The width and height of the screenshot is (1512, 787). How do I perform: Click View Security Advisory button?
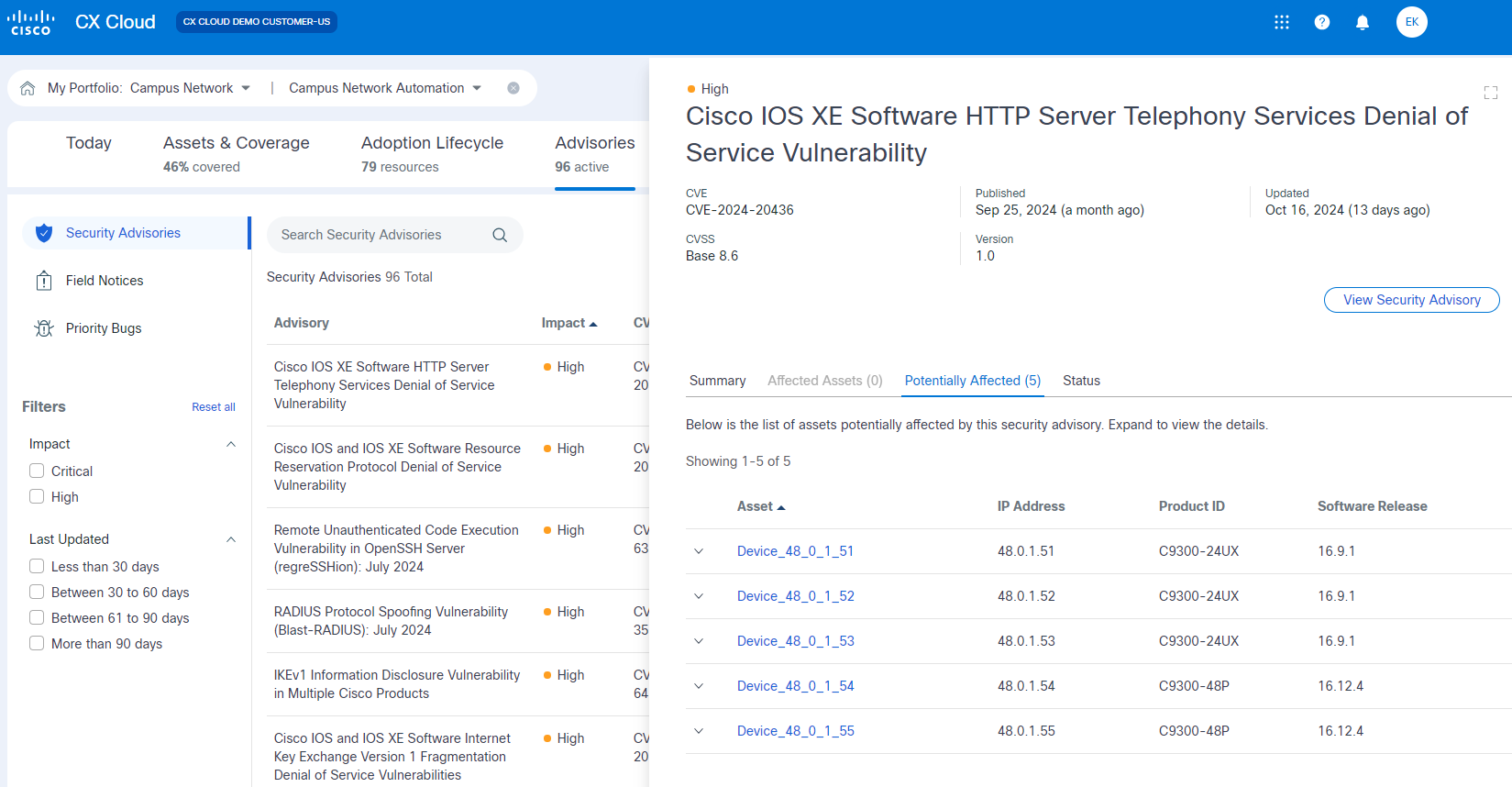[1412, 300]
